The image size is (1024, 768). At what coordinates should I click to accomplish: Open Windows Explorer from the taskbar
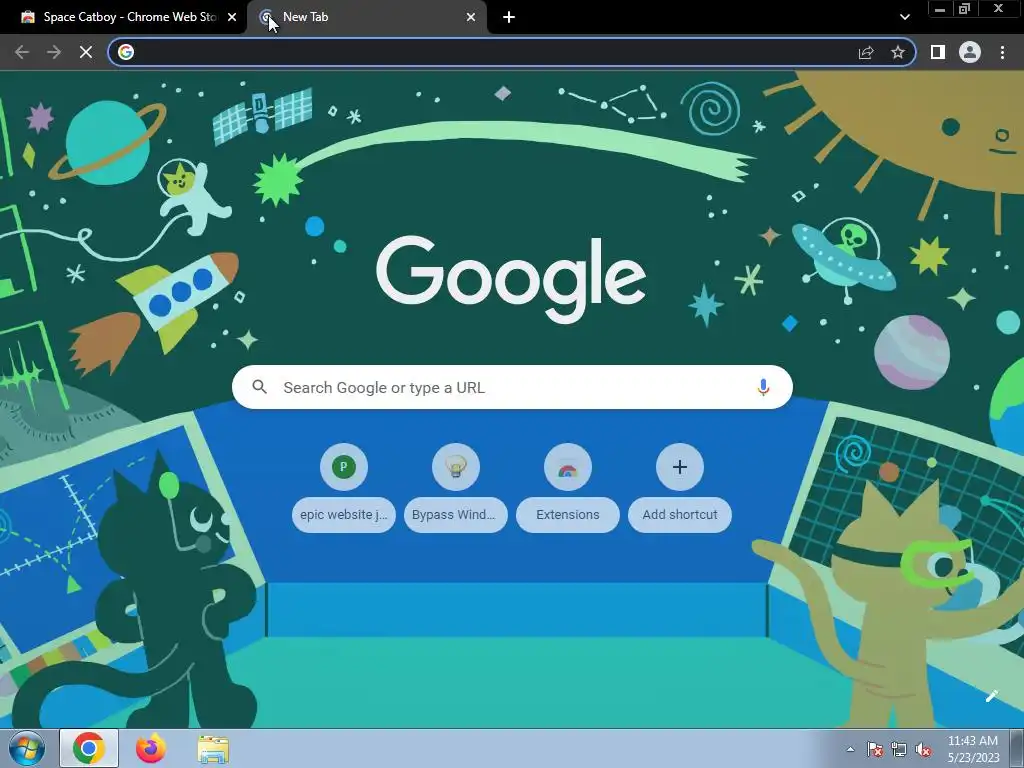(x=213, y=748)
